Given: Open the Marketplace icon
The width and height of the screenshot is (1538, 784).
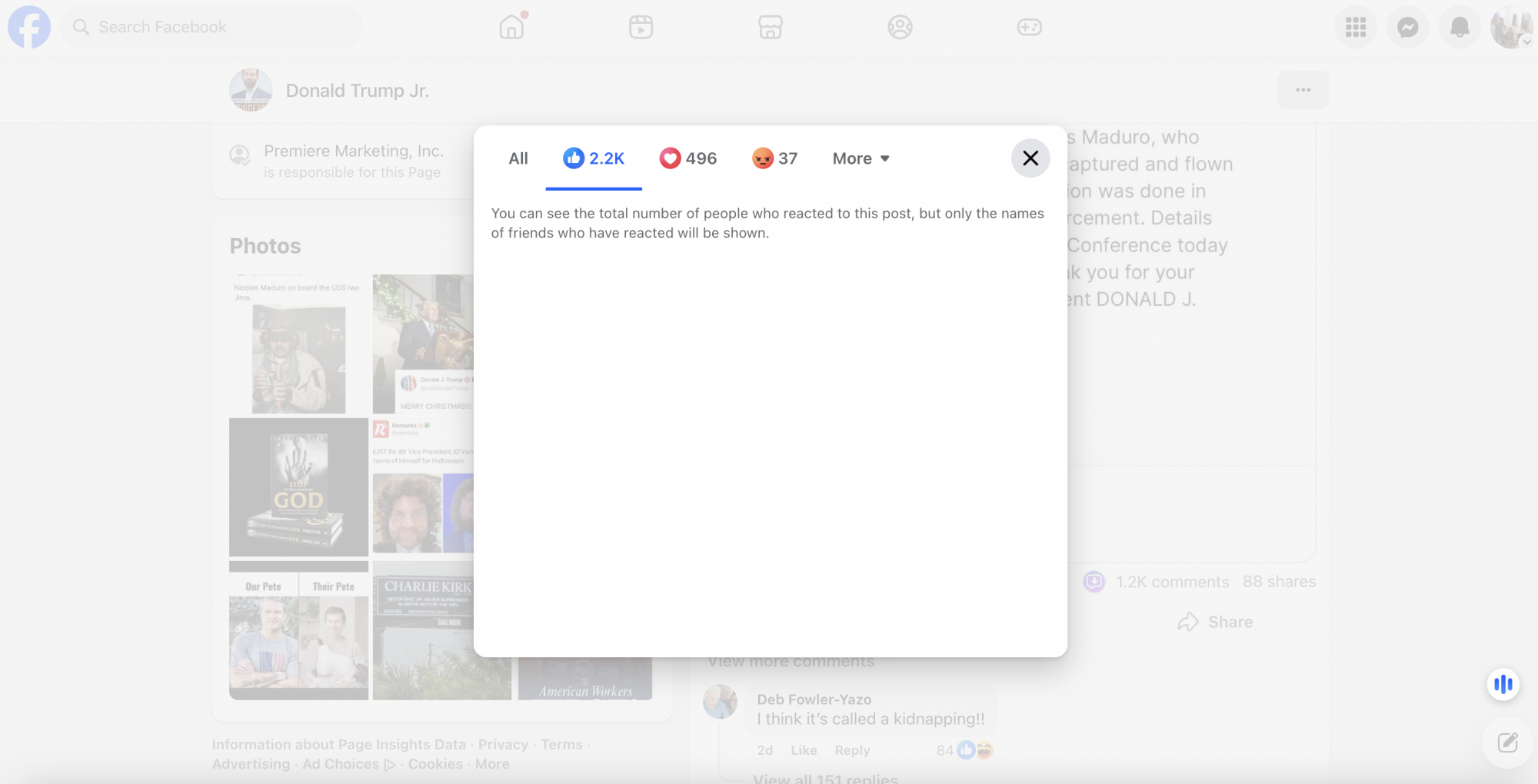Looking at the screenshot, I should click(770, 28).
